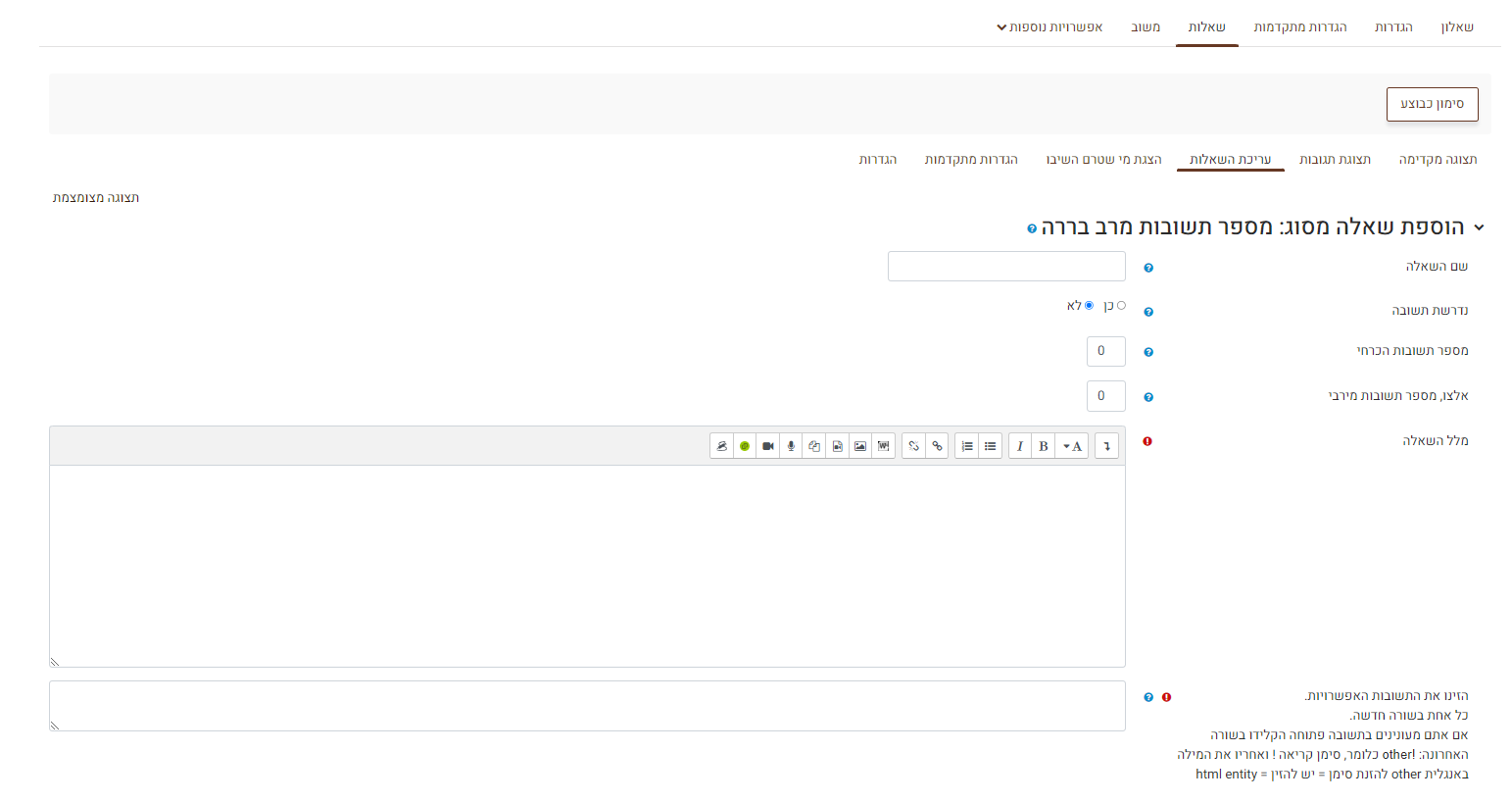Click required-field icon next to מלל השאלה

click(1147, 441)
